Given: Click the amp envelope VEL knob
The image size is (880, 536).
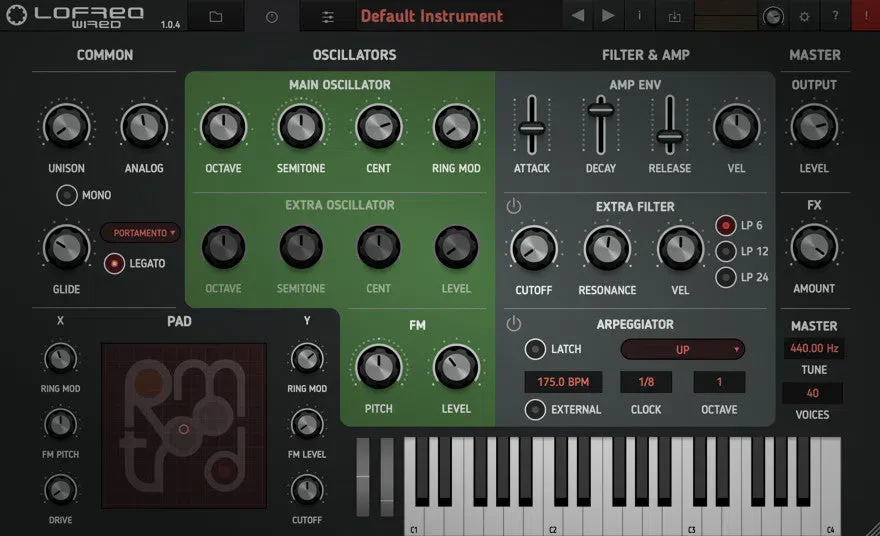Looking at the screenshot, I should [x=736, y=127].
